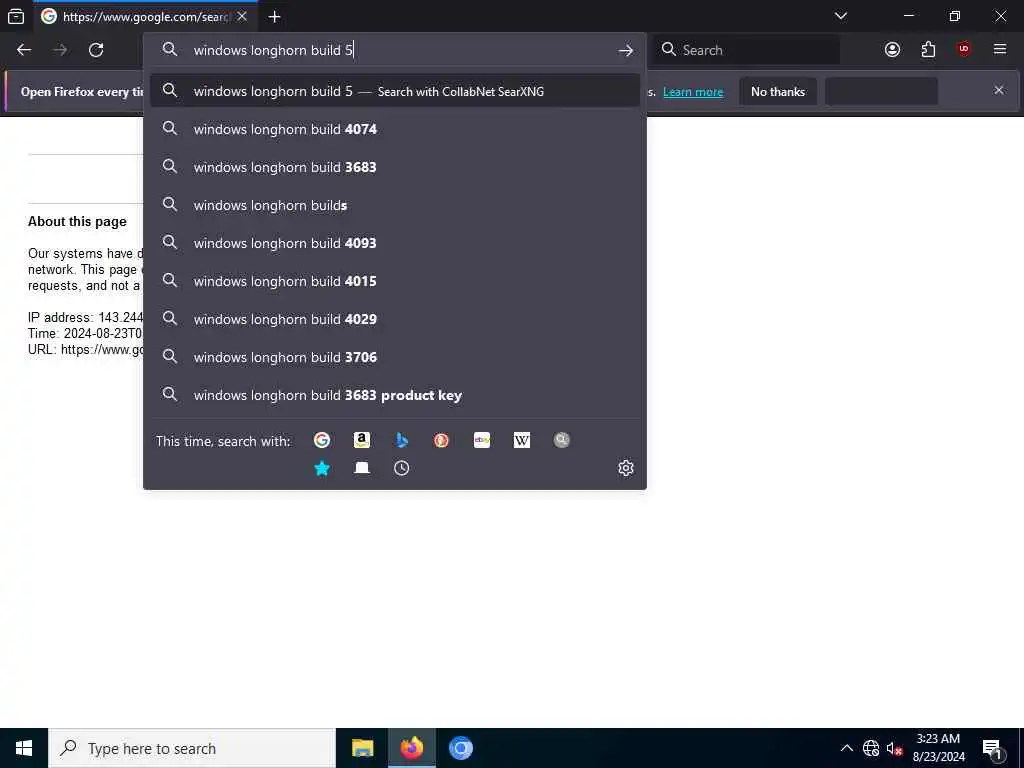Viewport: 1024px width, 768px height.
Task: Open the Action Center notifications icon
Action: click(x=992, y=748)
